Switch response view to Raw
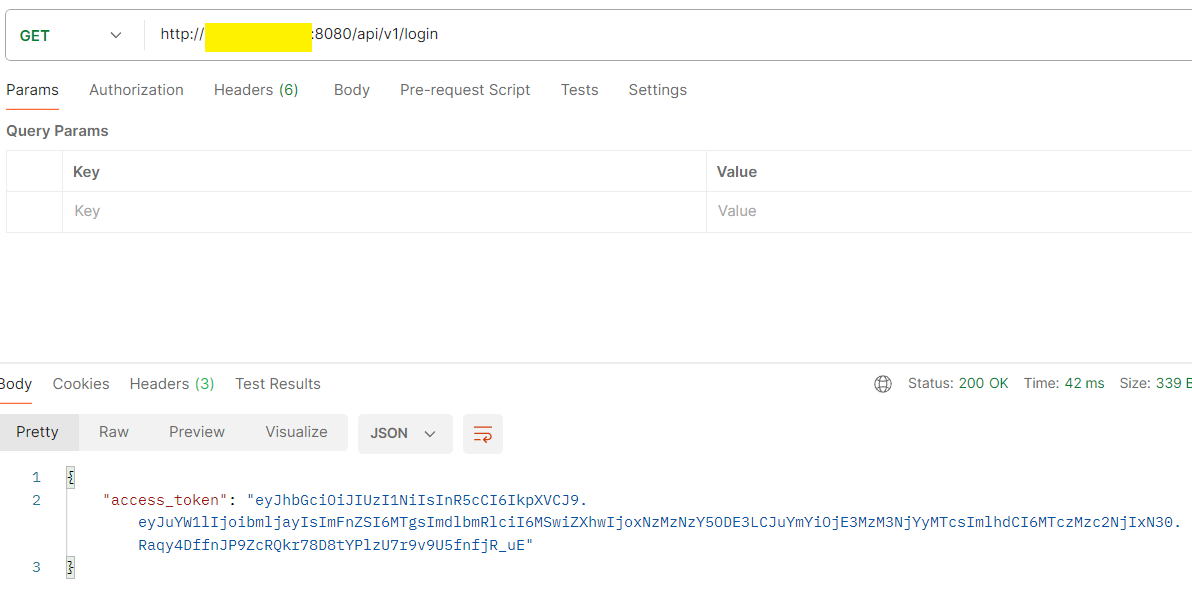 [114, 432]
